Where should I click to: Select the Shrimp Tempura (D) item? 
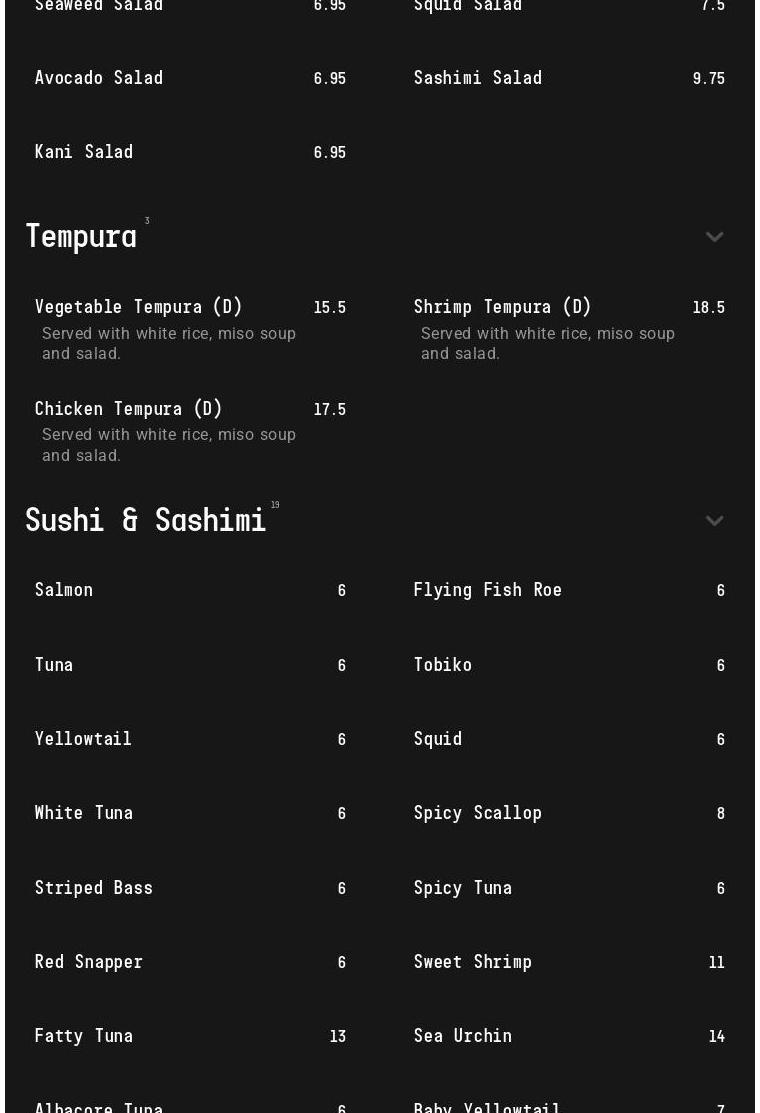[503, 307]
